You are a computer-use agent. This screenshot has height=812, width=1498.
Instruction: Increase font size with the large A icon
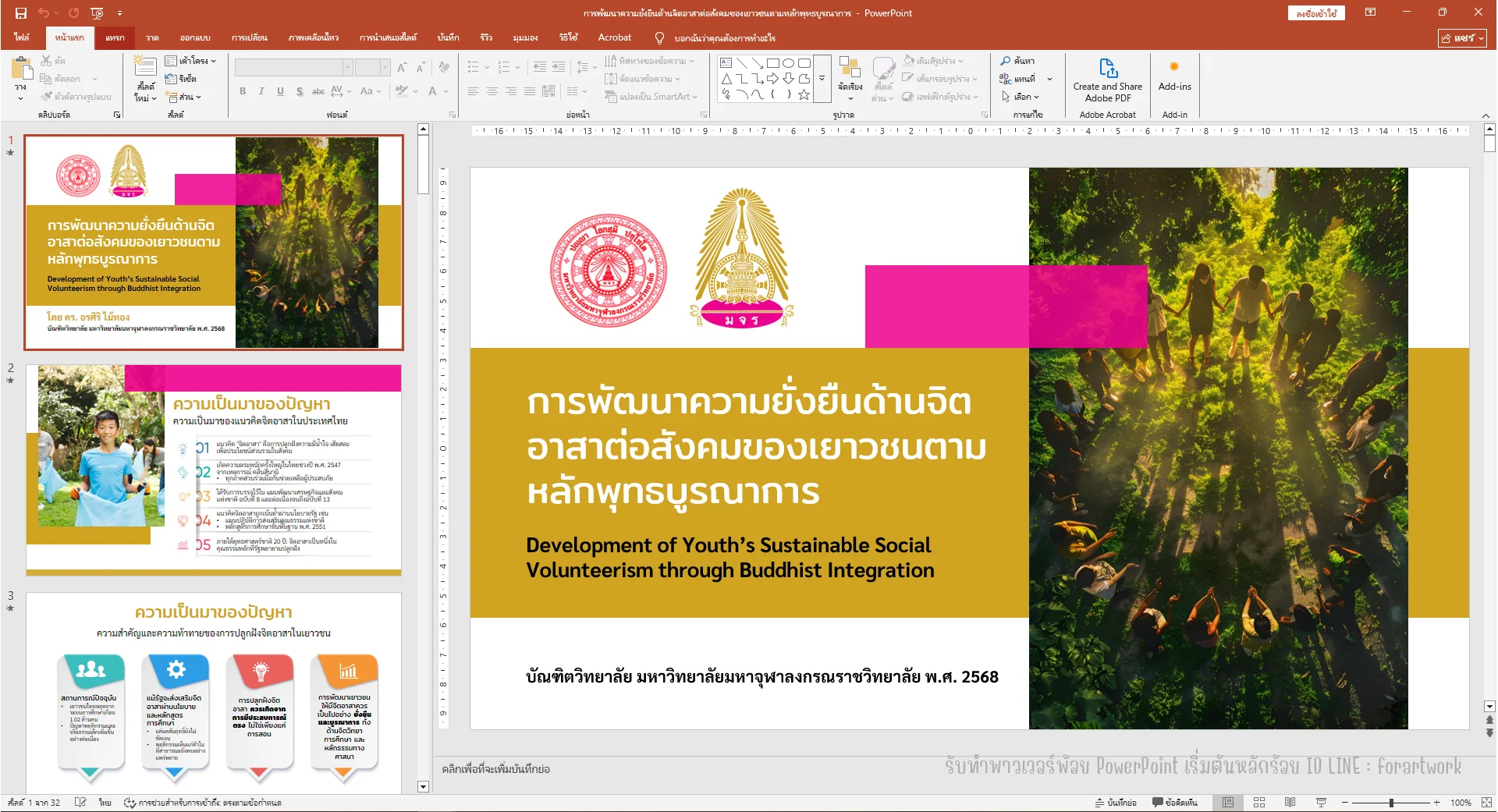402,68
